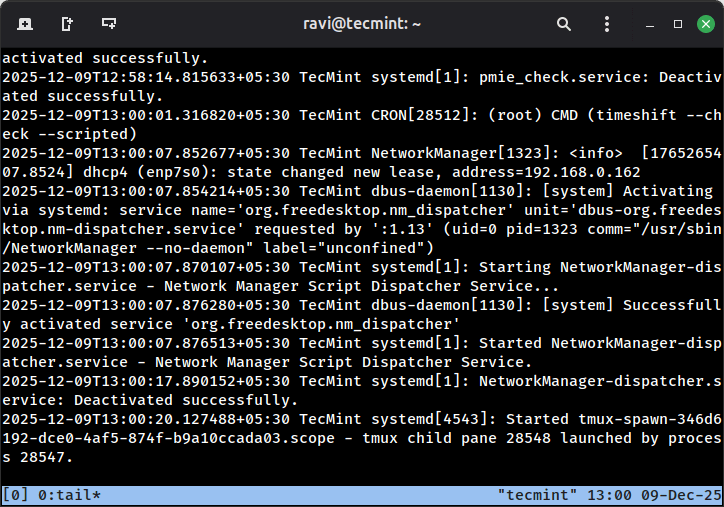Close the terminal with green X button

(x=706, y=24)
